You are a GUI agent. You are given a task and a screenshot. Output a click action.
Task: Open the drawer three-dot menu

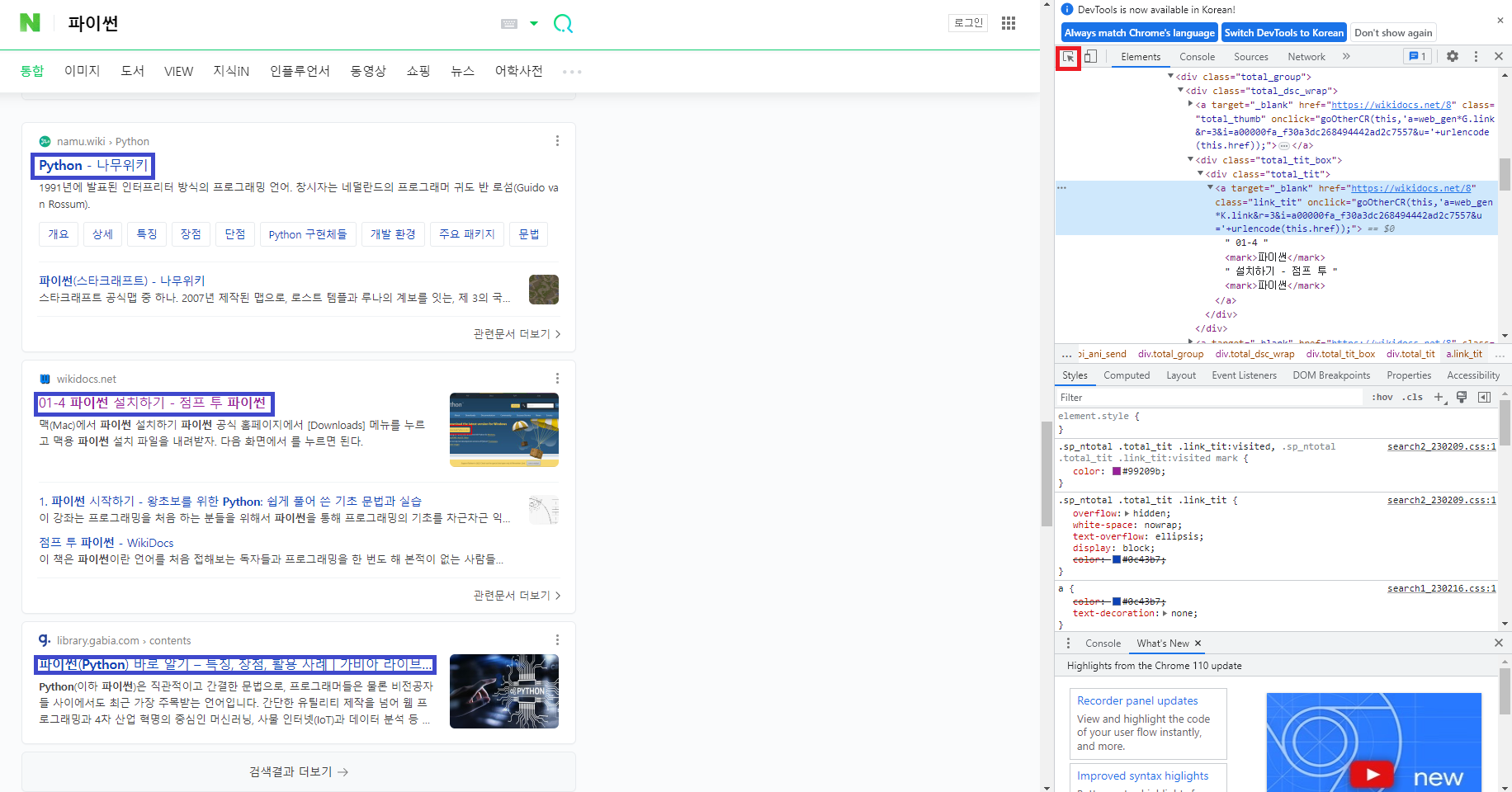1069,643
